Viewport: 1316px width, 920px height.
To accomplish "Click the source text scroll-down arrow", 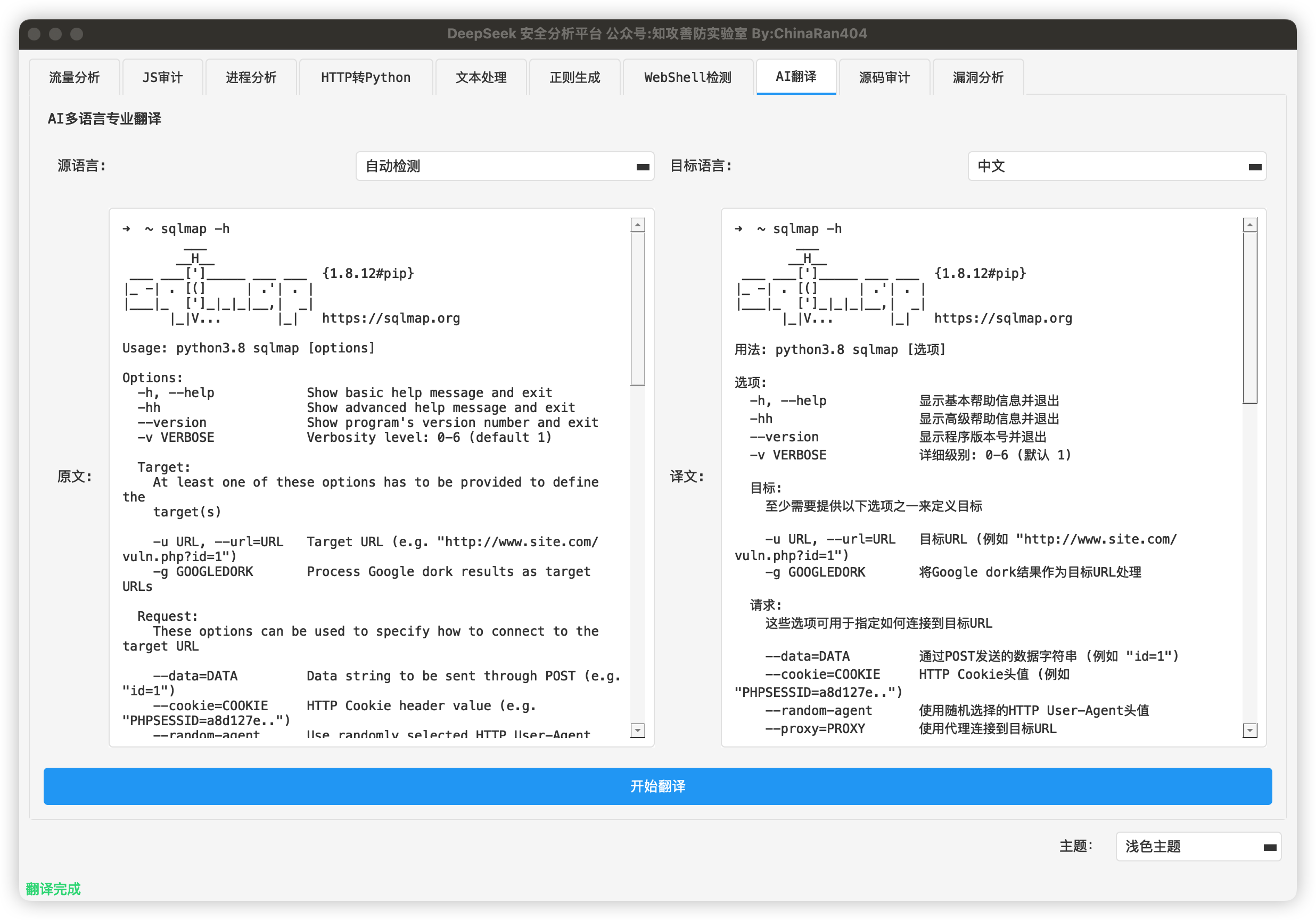I will coord(638,730).
